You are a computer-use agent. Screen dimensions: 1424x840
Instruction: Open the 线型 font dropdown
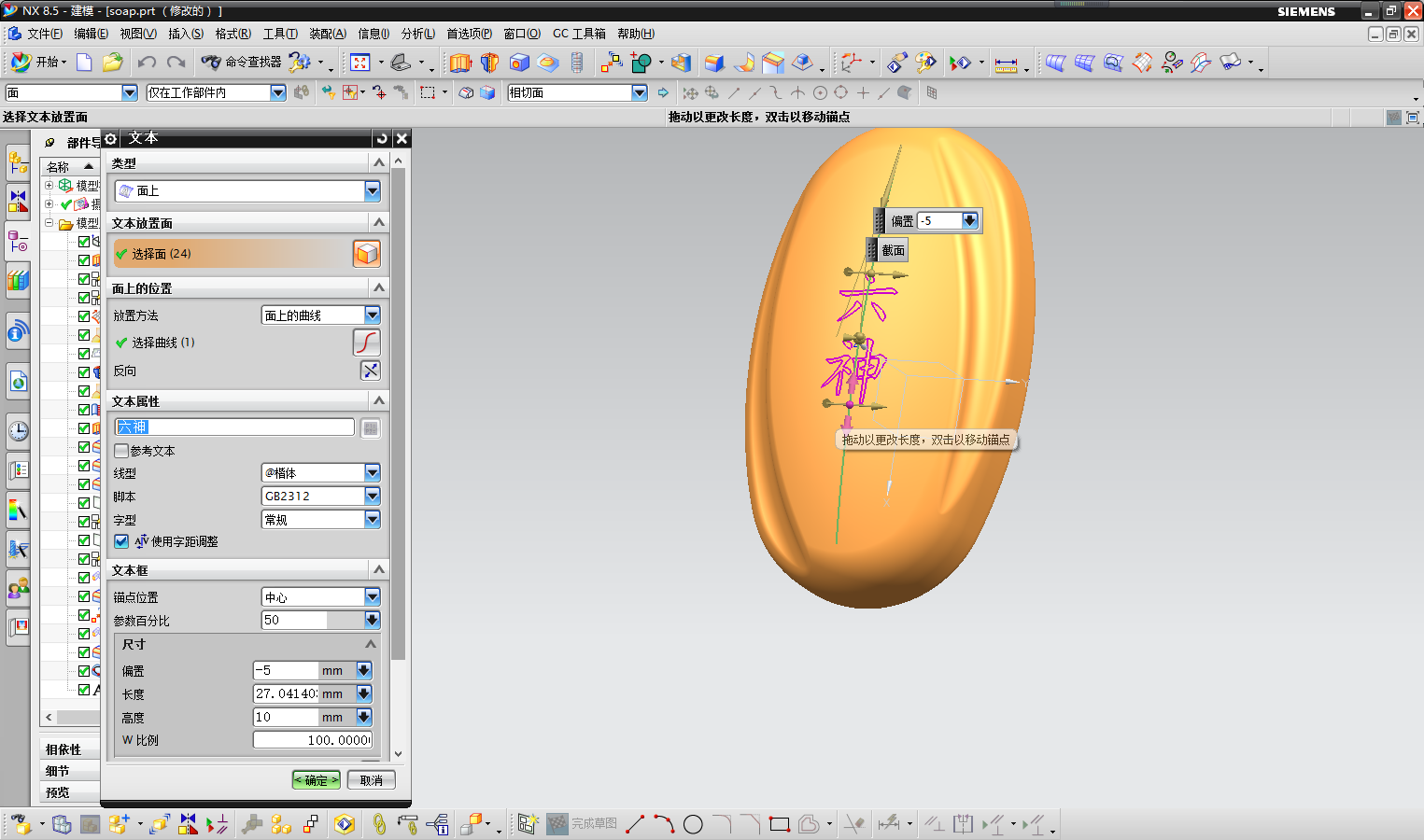(320, 472)
